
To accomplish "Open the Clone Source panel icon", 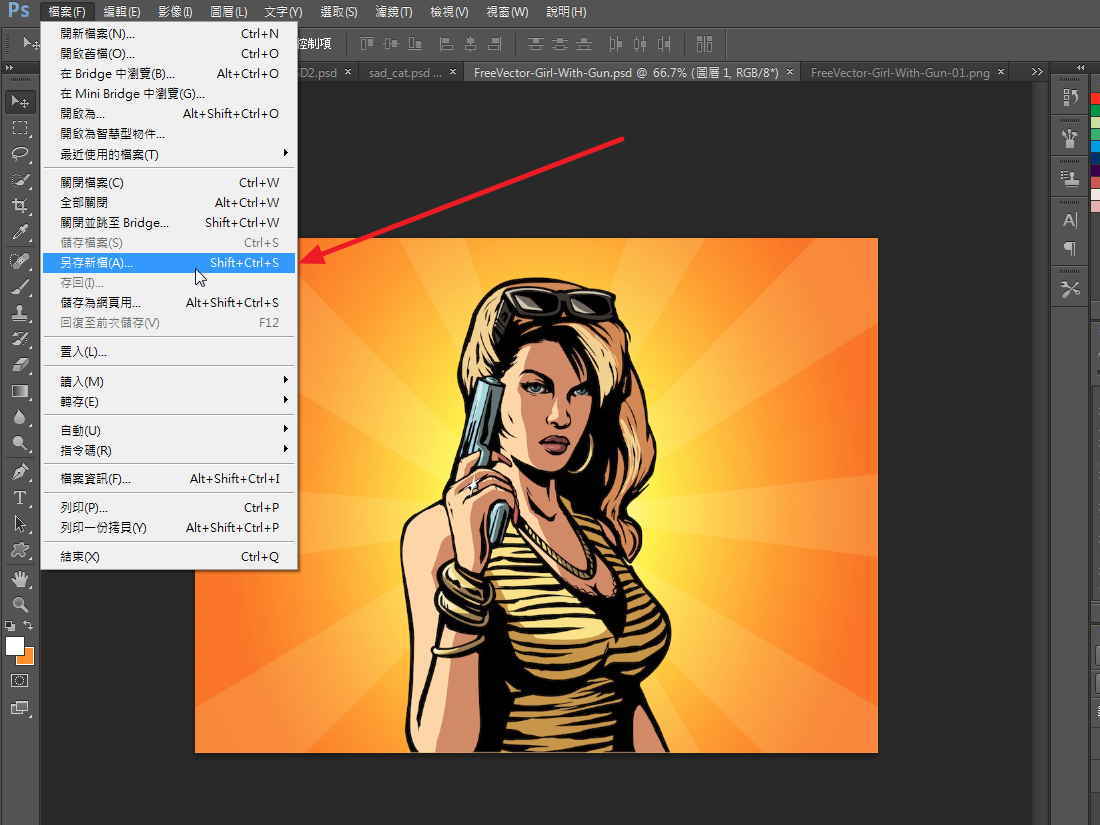I will [1070, 179].
